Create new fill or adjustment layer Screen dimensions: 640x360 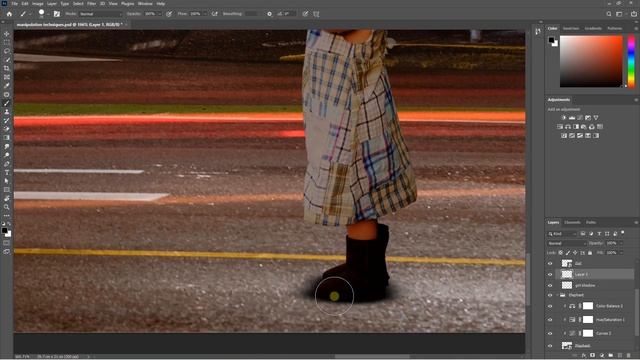(602, 356)
